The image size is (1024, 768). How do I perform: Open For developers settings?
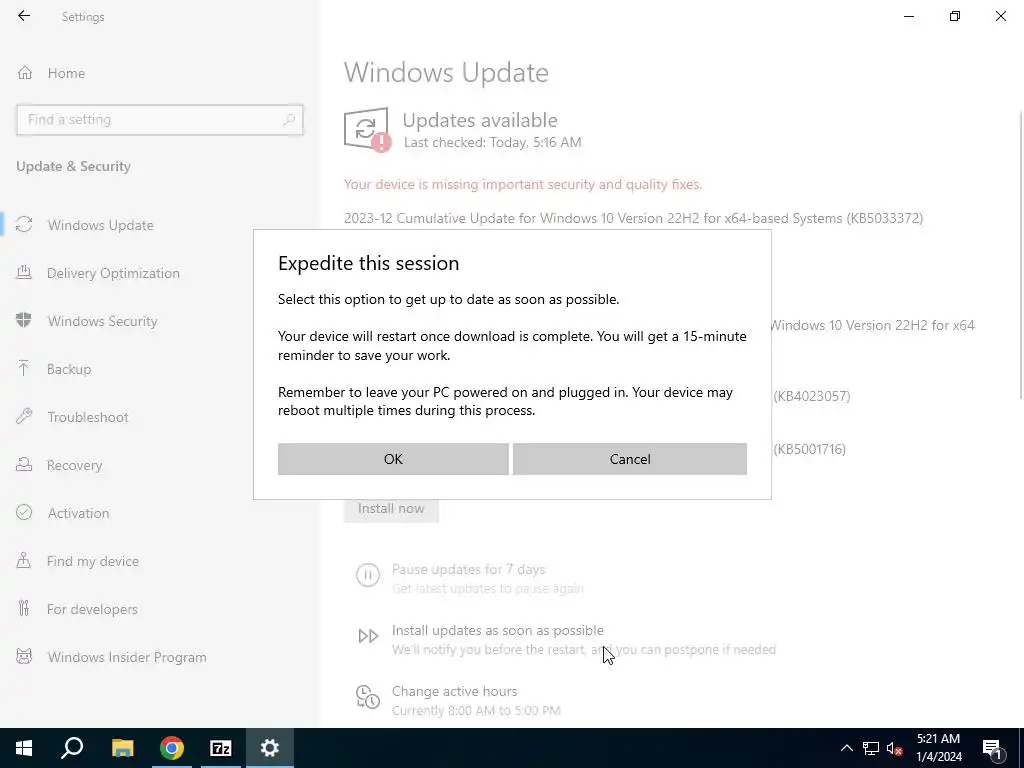tap(92, 609)
